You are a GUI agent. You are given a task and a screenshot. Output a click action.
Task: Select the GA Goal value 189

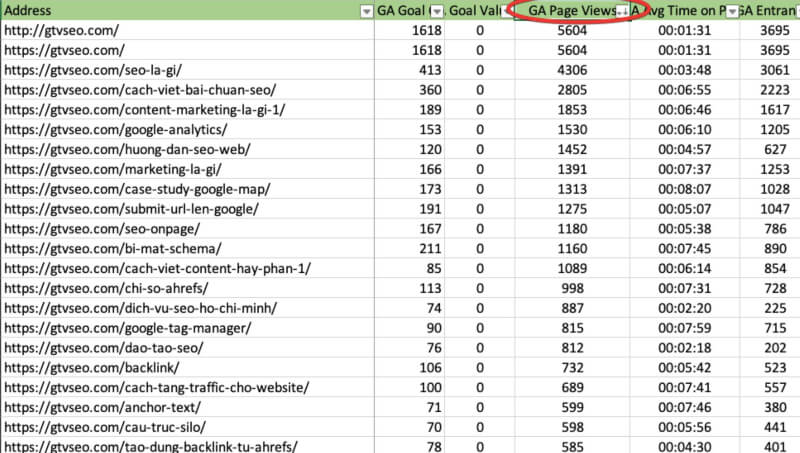click(x=410, y=110)
